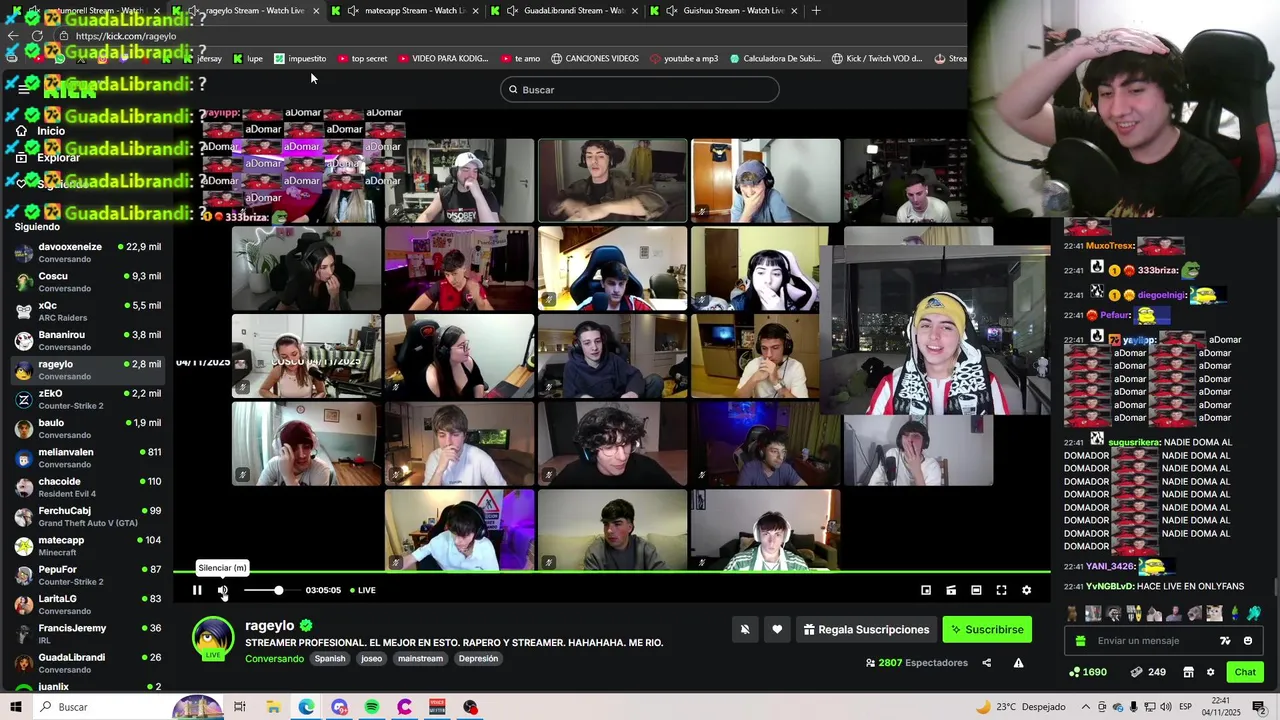Open xQc channel in sidebar

[87, 311]
